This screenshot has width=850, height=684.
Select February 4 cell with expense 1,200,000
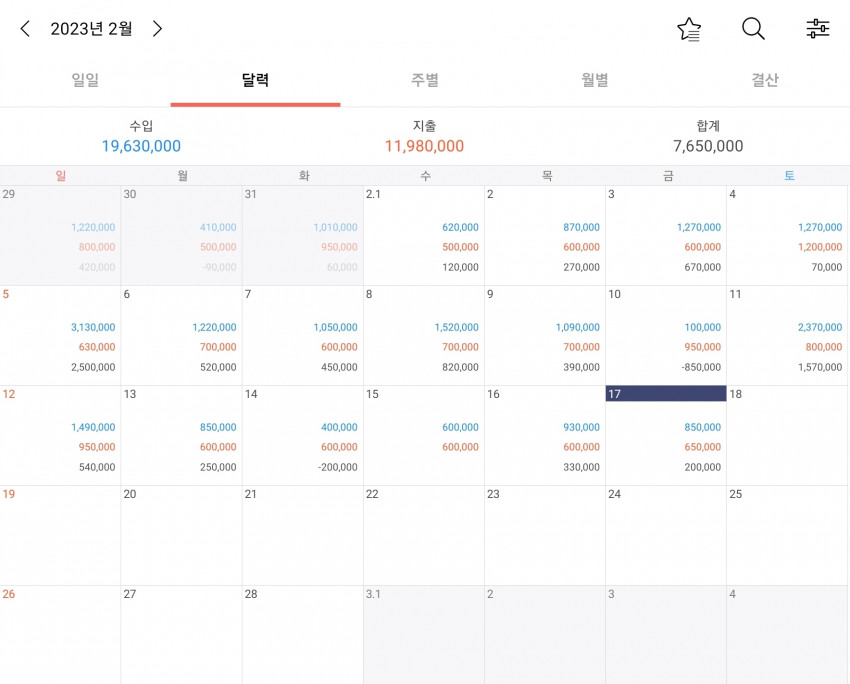click(787, 236)
